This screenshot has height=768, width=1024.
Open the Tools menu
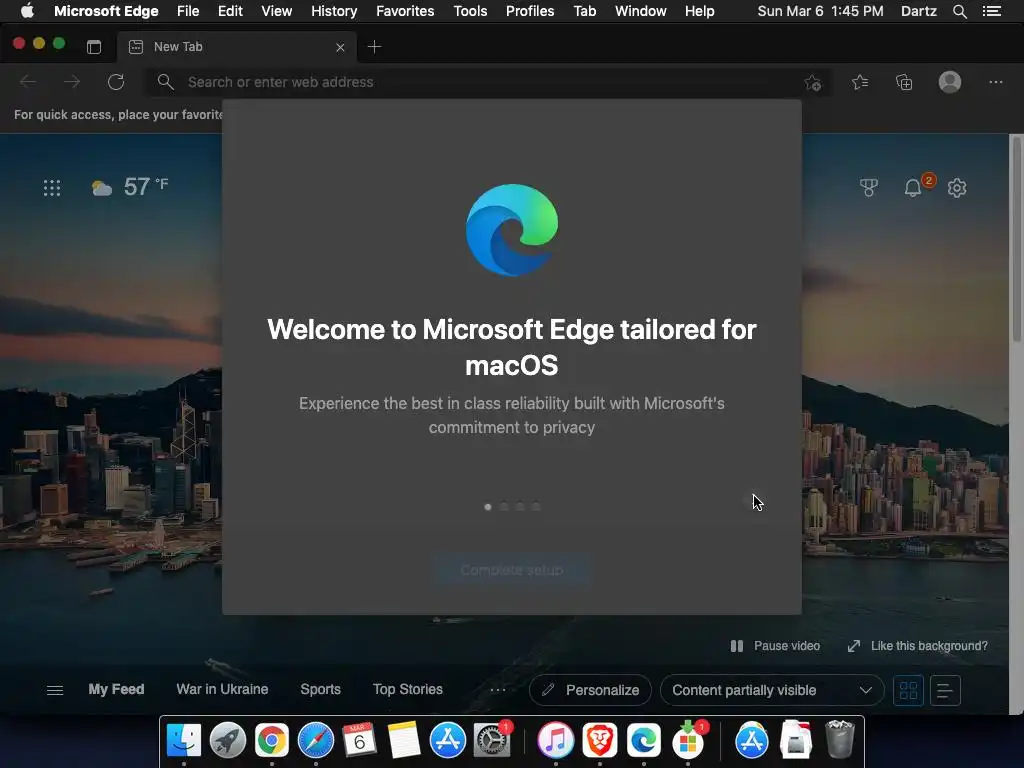tap(470, 11)
